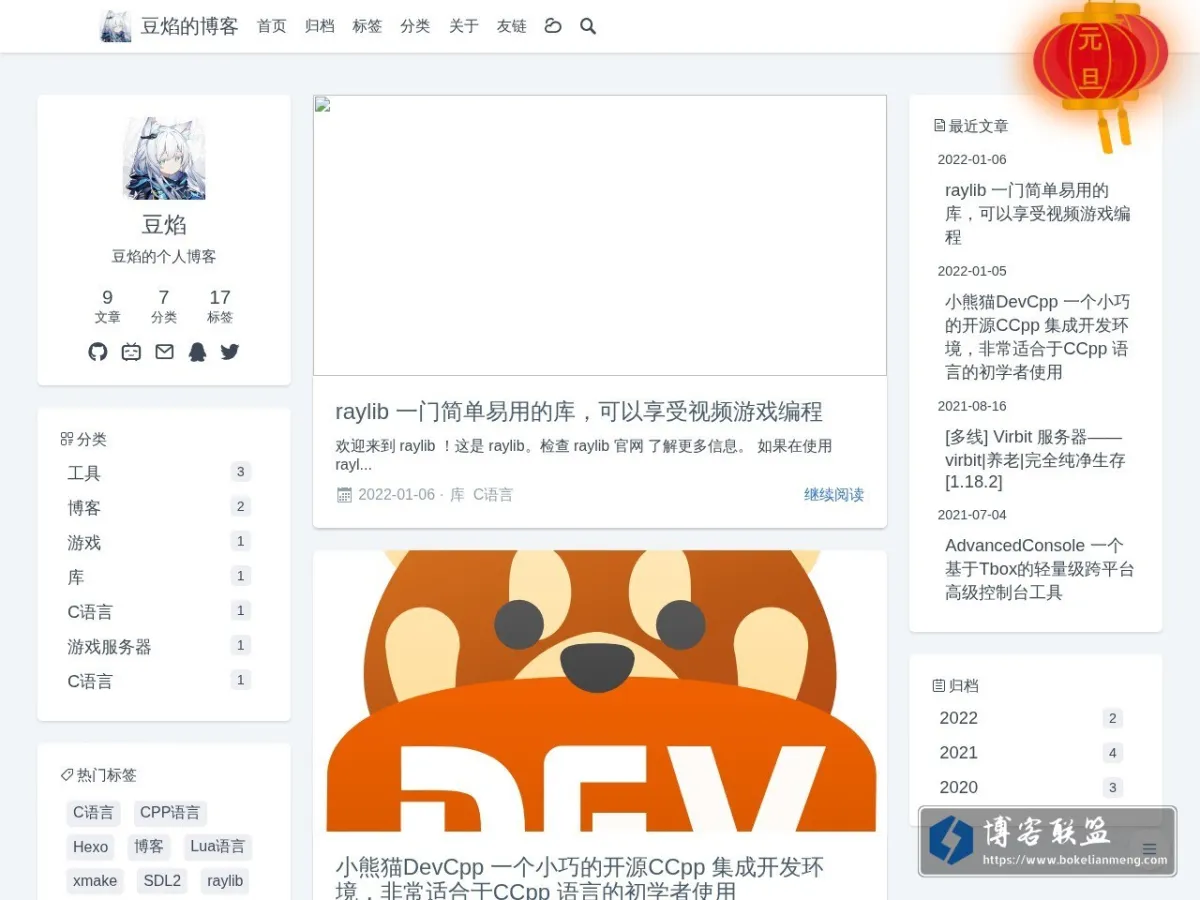This screenshot has height=900, width=1200.
Task: Click the broken raylib post cover image
Action: click(600, 235)
